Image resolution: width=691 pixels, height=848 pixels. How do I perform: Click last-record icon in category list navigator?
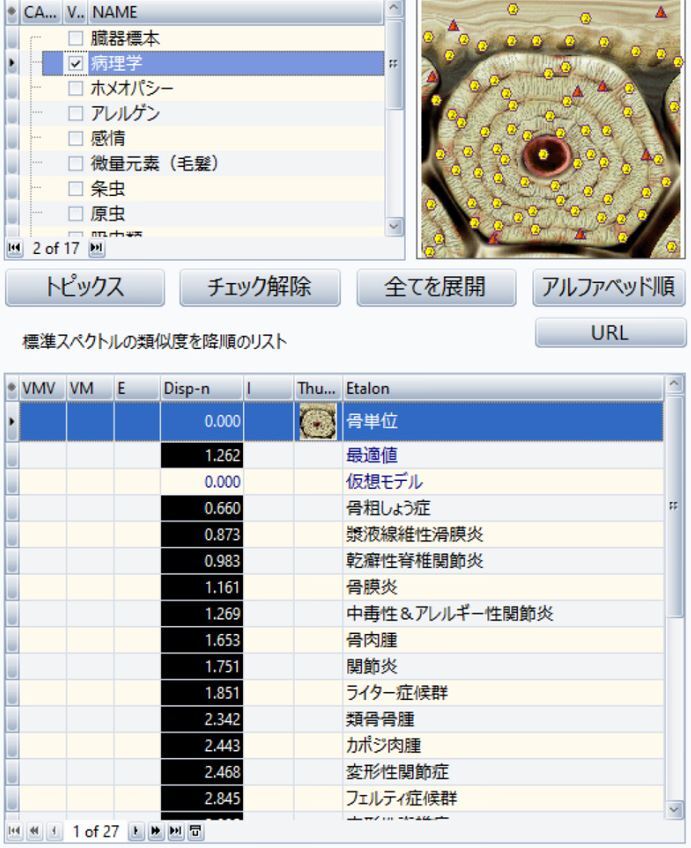98,246
